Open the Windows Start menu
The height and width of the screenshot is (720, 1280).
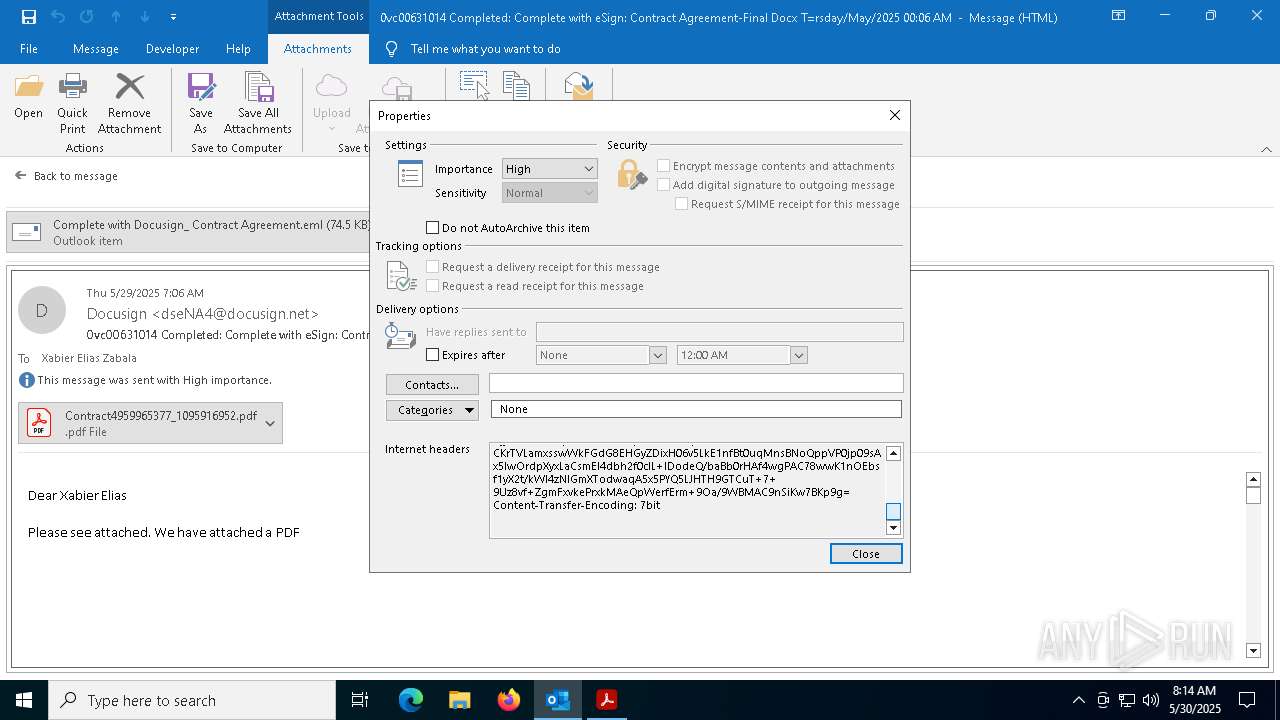(x=24, y=700)
